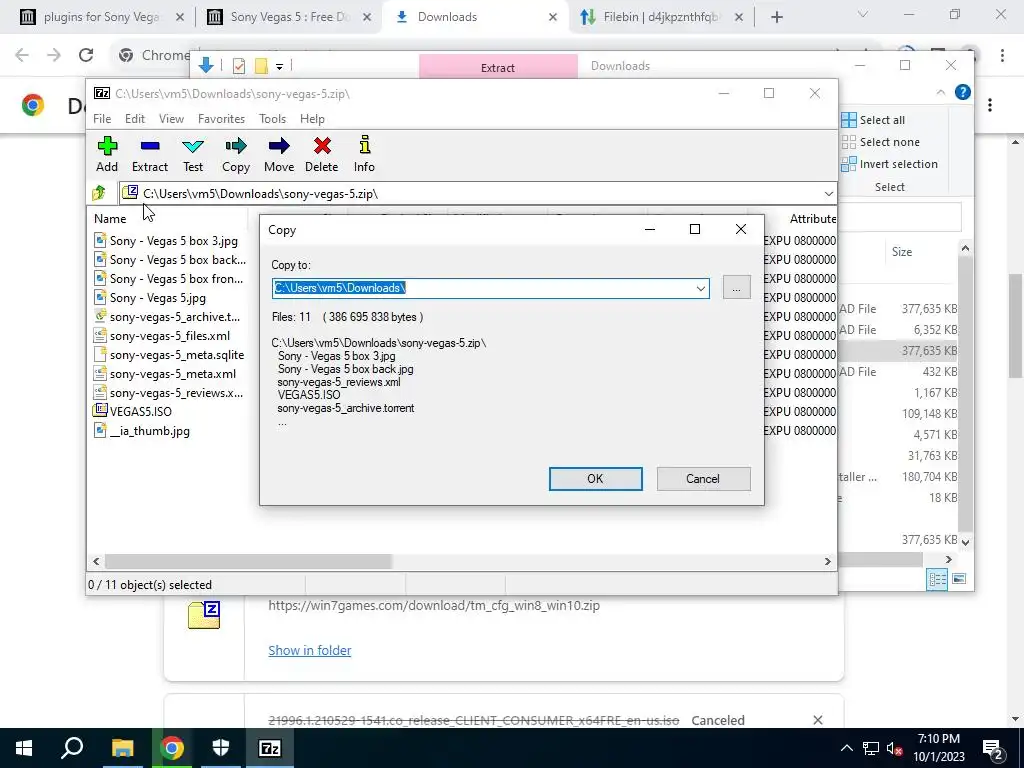Open a new Chrome tab
This screenshot has width=1024, height=768.
tap(776, 17)
